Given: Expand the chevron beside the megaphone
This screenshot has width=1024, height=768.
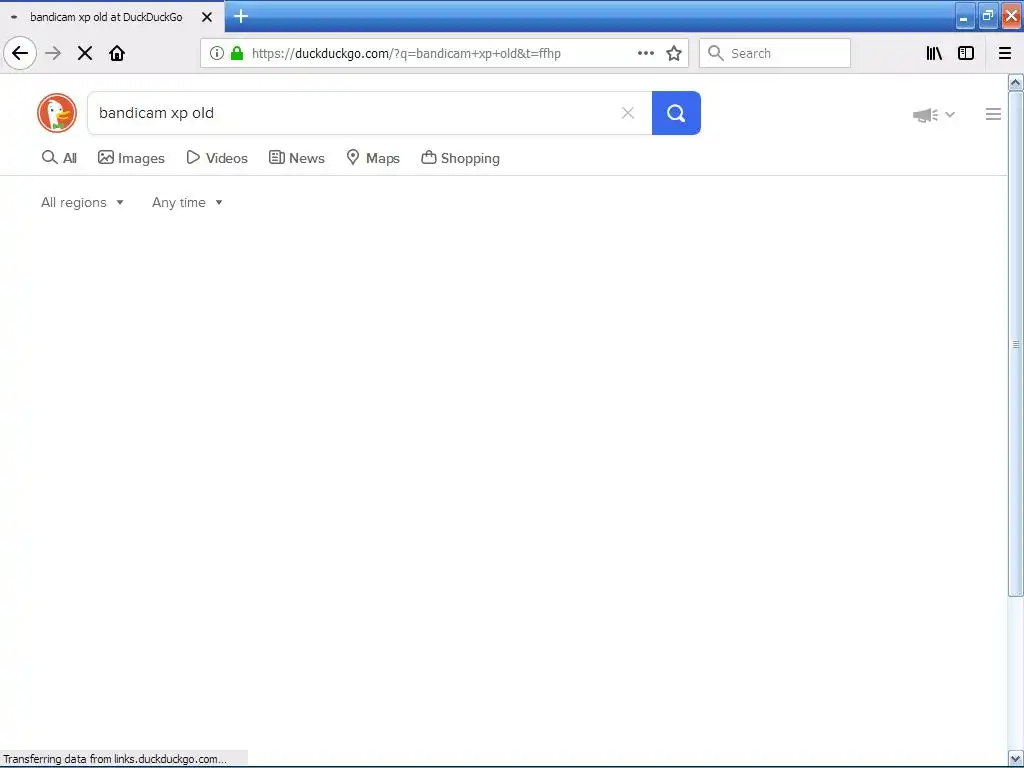Looking at the screenshot, I should click(950, 114).
